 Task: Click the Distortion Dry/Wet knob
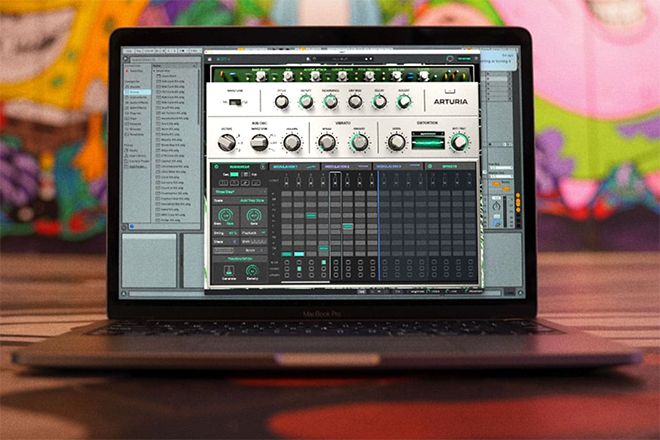coord(459,143)
